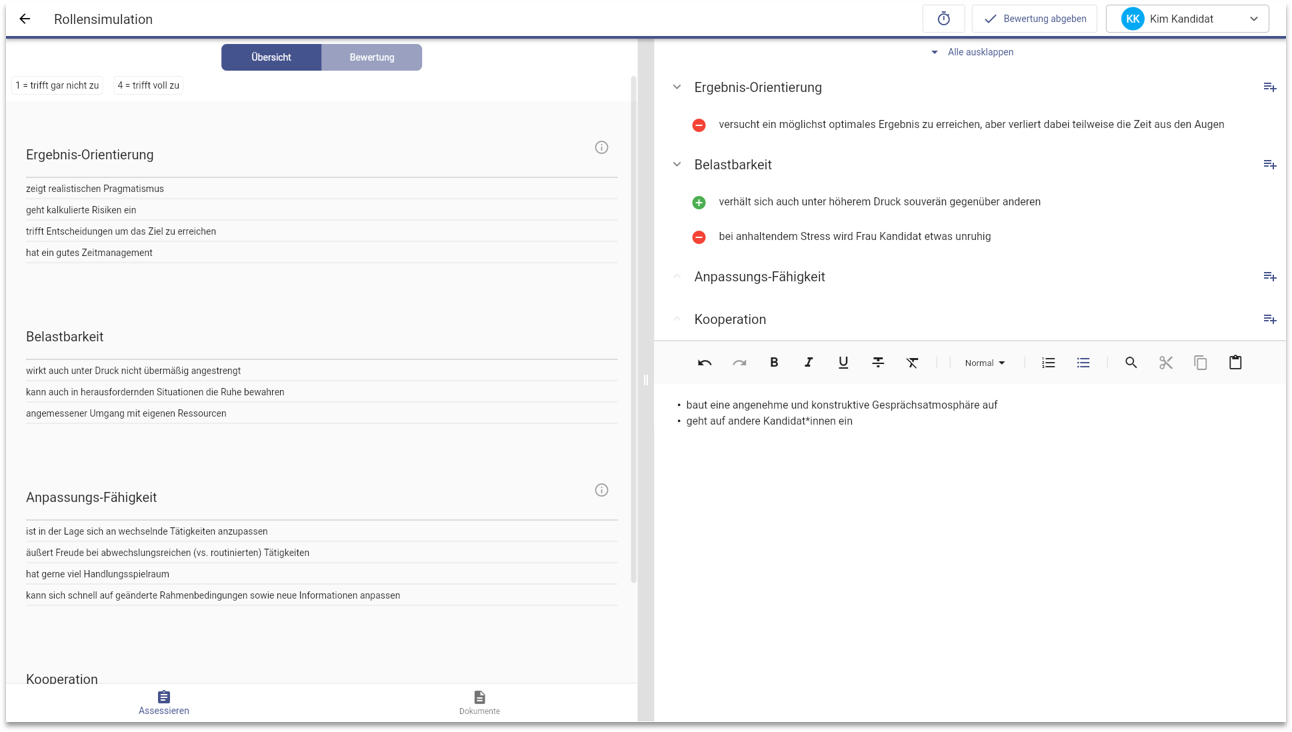This screenshot has width=1292, height=732.
Task: Select 'hat gerne viel Handlungsspielraum' row
Action: coord(321,574)
